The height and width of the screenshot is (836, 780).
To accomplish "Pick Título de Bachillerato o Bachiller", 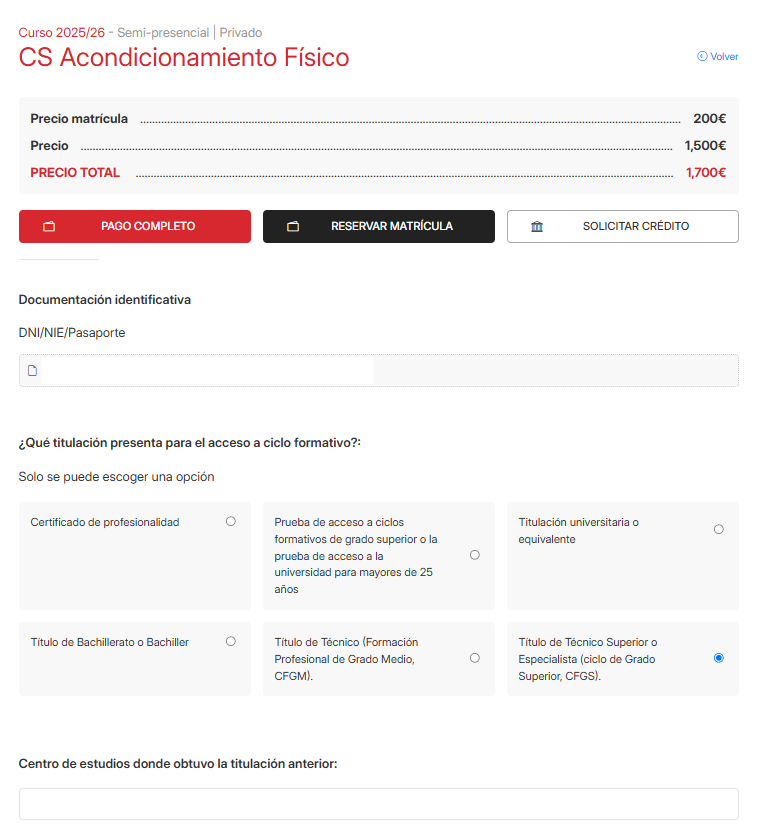I will click(231, 641).
